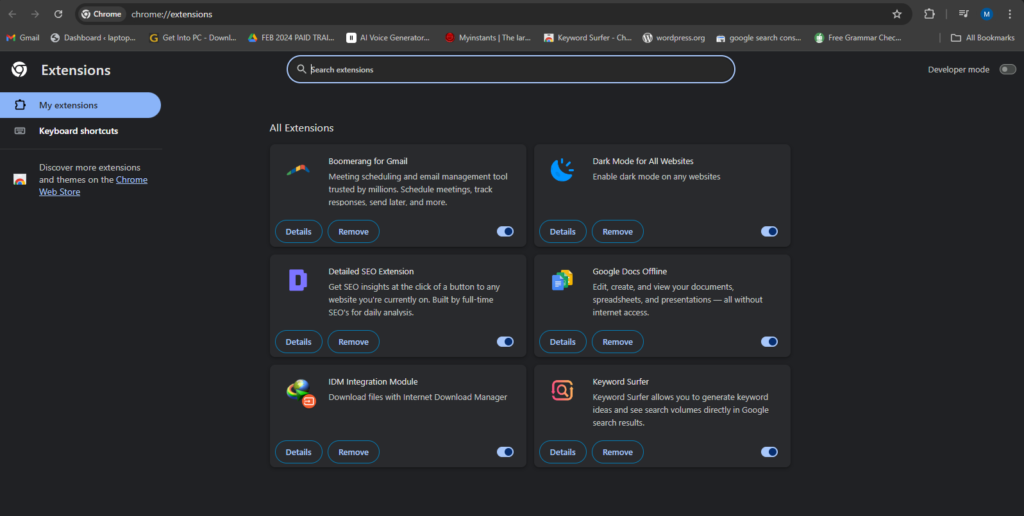Click the Dark Mode for All Websites icon

[x=562, y=170]
